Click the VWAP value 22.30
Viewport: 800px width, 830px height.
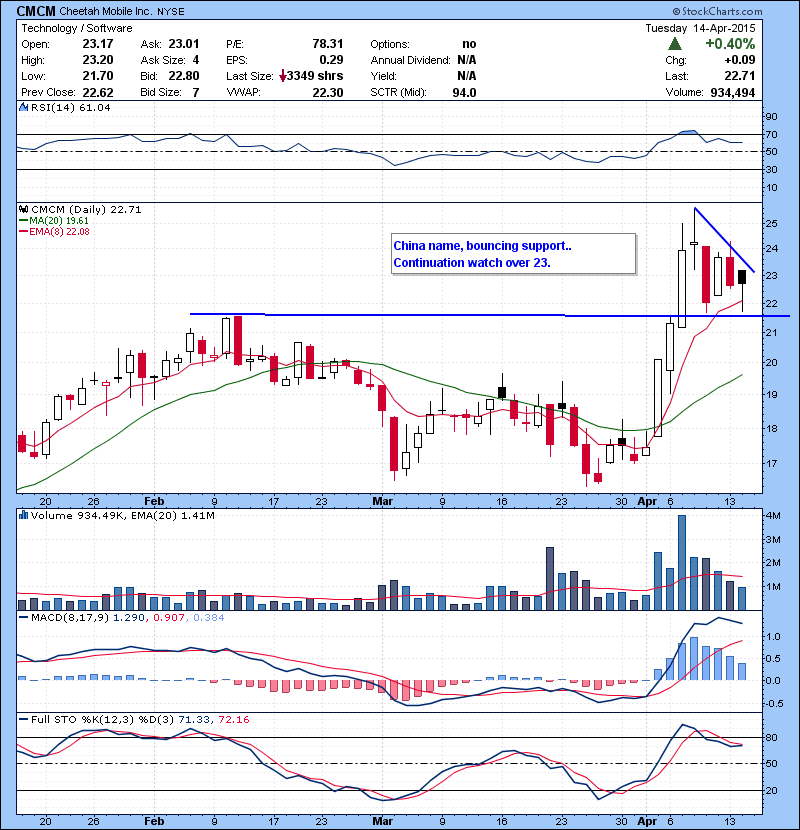pyautogui.click(x=328, y=93)
